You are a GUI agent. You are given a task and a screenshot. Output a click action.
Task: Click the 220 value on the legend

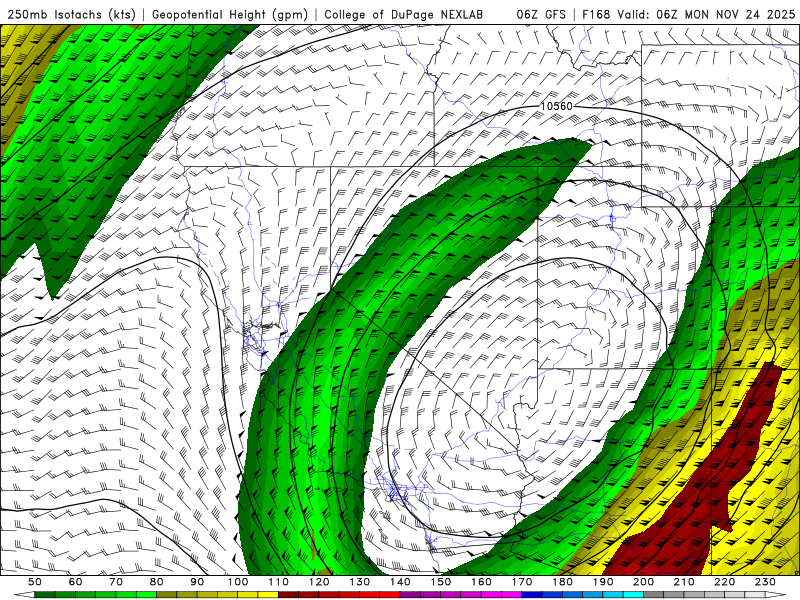coord(725,582)
